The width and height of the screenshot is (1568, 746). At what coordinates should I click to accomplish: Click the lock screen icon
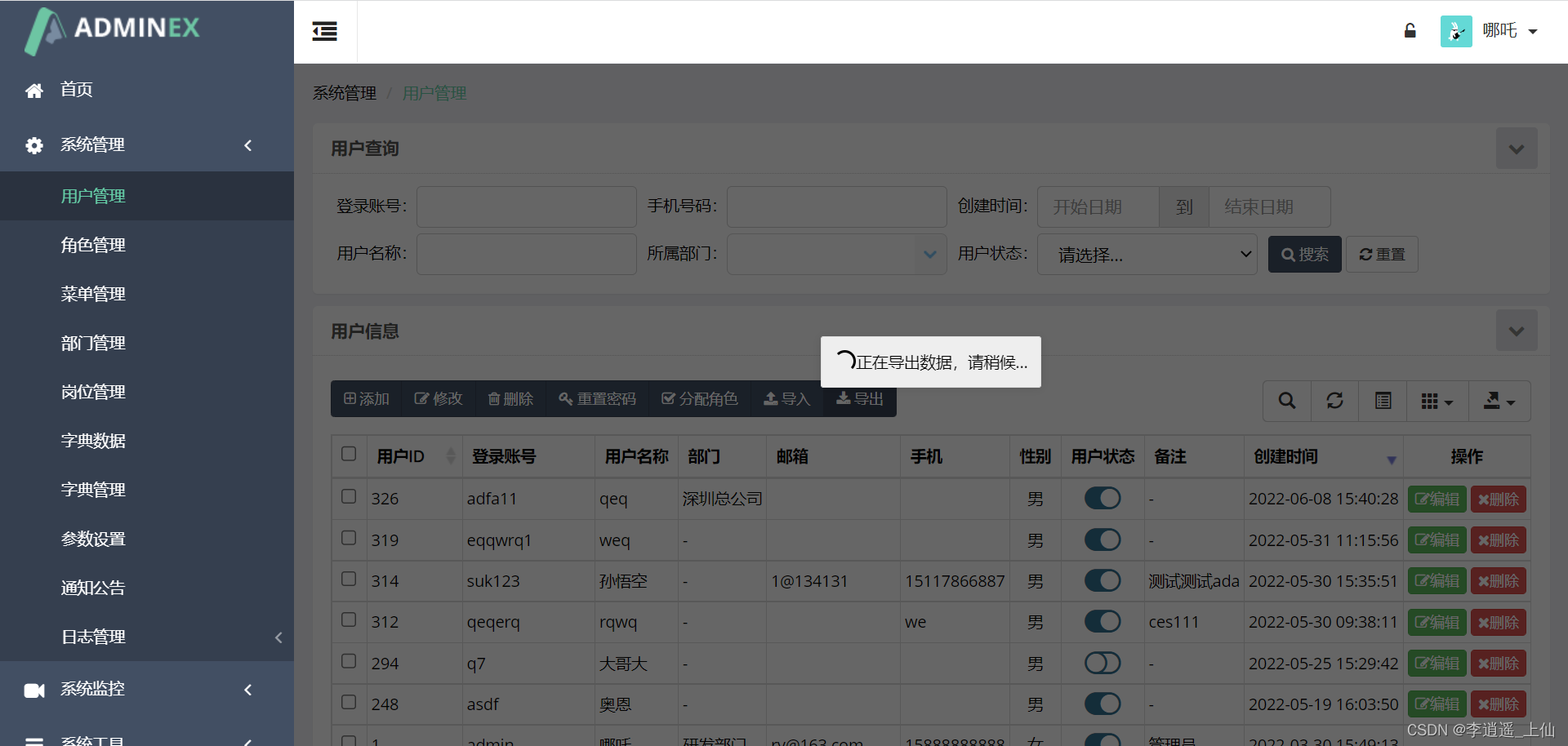1410,31
